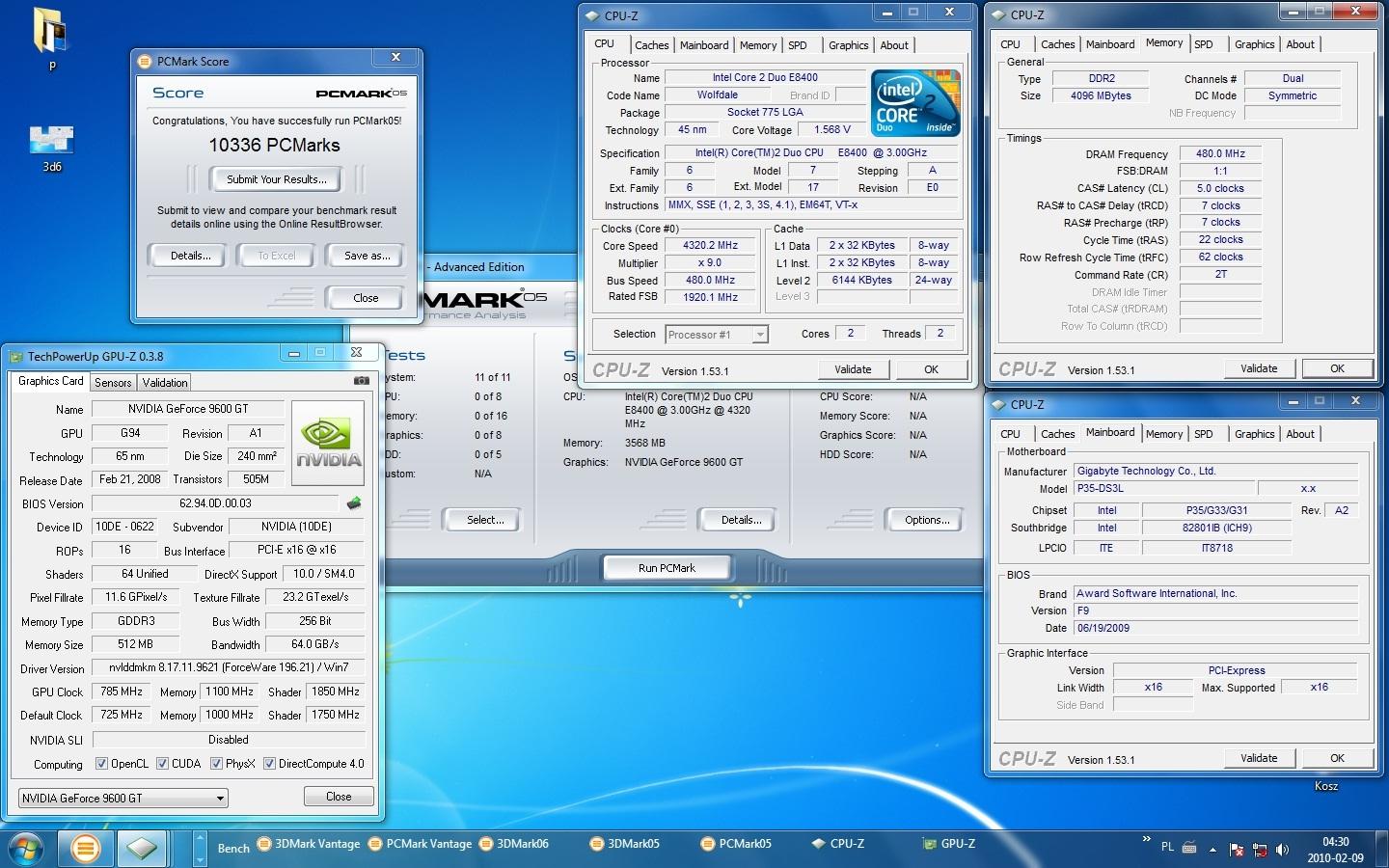Click the red-flag Action Center tray icon
Image resolution: width=1389 pixels, height=868 pixels.
pos(1237,850)
